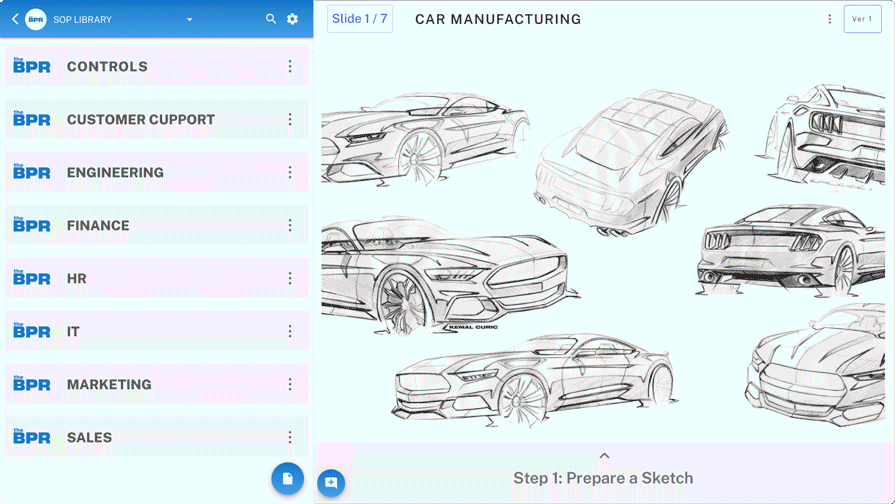The width and height of the screenshot is (895, 504).
Task: Select the FINANCE library item
Action: (157, 225)
